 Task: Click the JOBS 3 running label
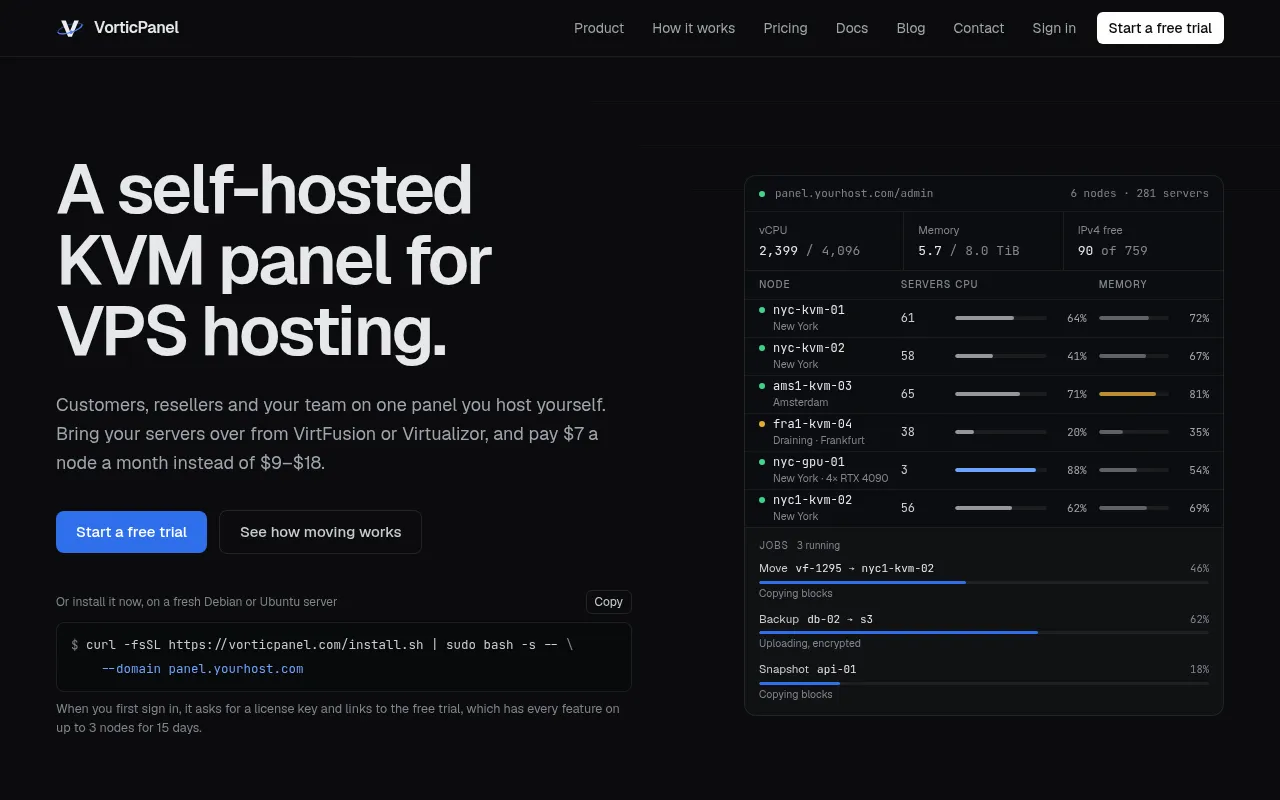click(799, 546)
